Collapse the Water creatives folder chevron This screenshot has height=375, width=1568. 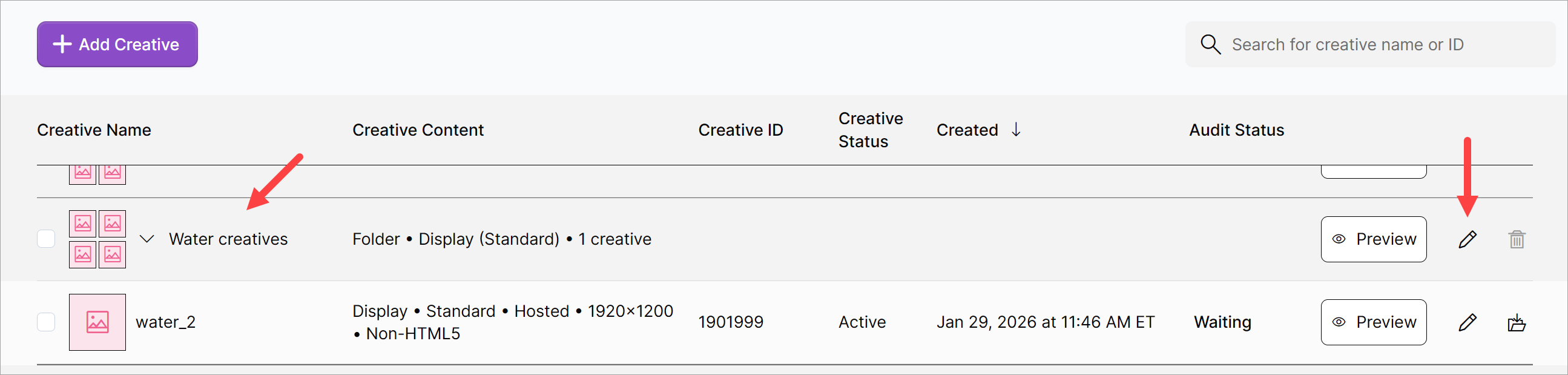tap(147, 239)
